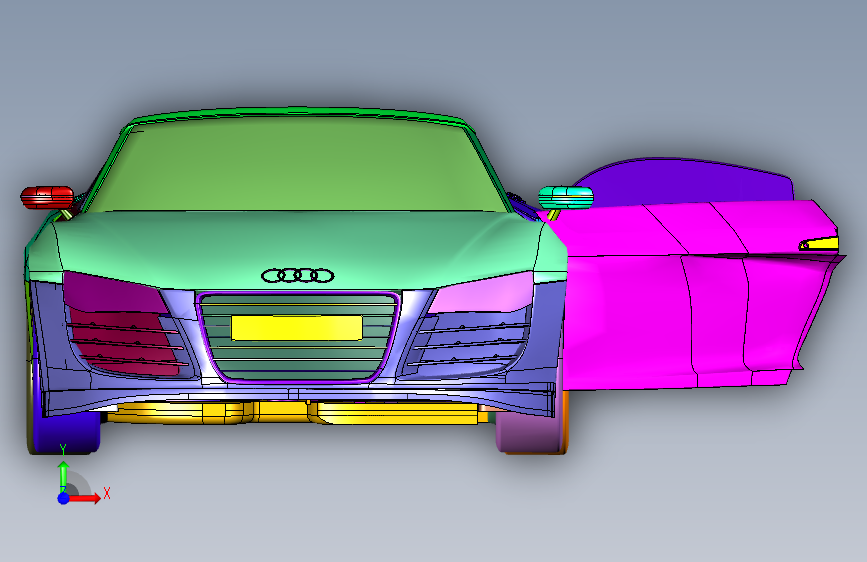
Task: Select the teal side mirror
Action: tap(566, 197)
